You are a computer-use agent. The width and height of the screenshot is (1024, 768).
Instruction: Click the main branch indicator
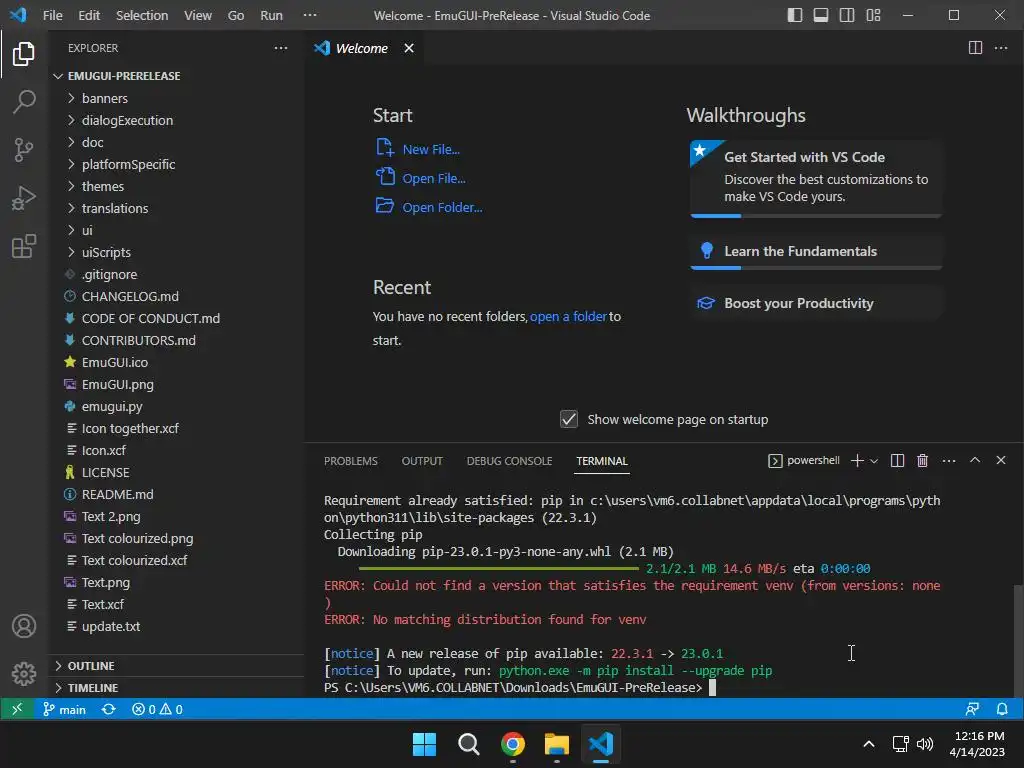pyautogui.click(x=65, y=709)
